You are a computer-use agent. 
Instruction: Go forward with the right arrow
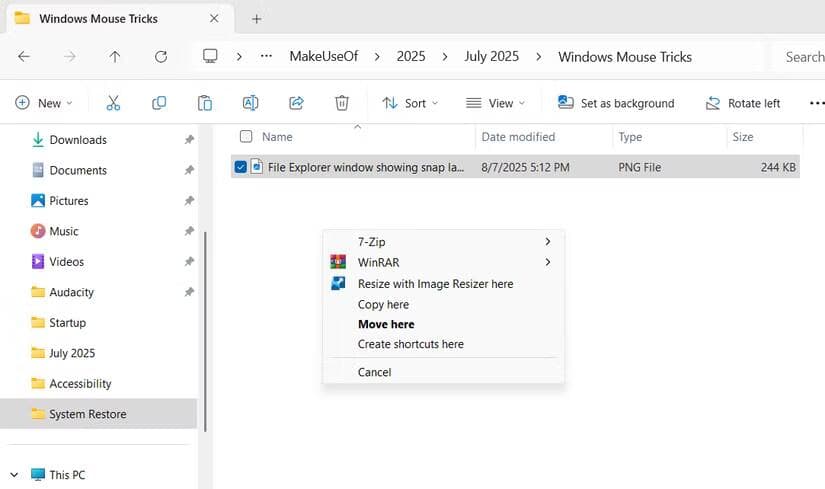pos(69,56)
